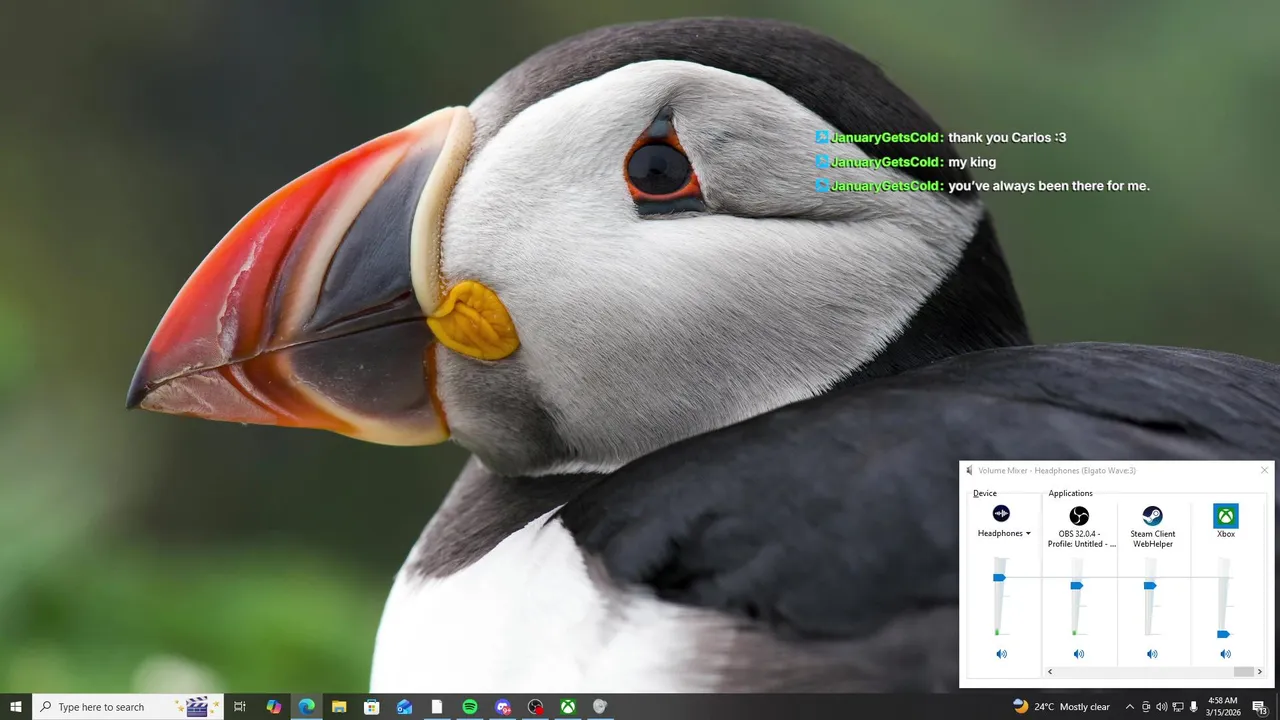Open the clapperboard search highlights icon
The width and height of the screenshot is (1280, 720).
coord(197,706)
